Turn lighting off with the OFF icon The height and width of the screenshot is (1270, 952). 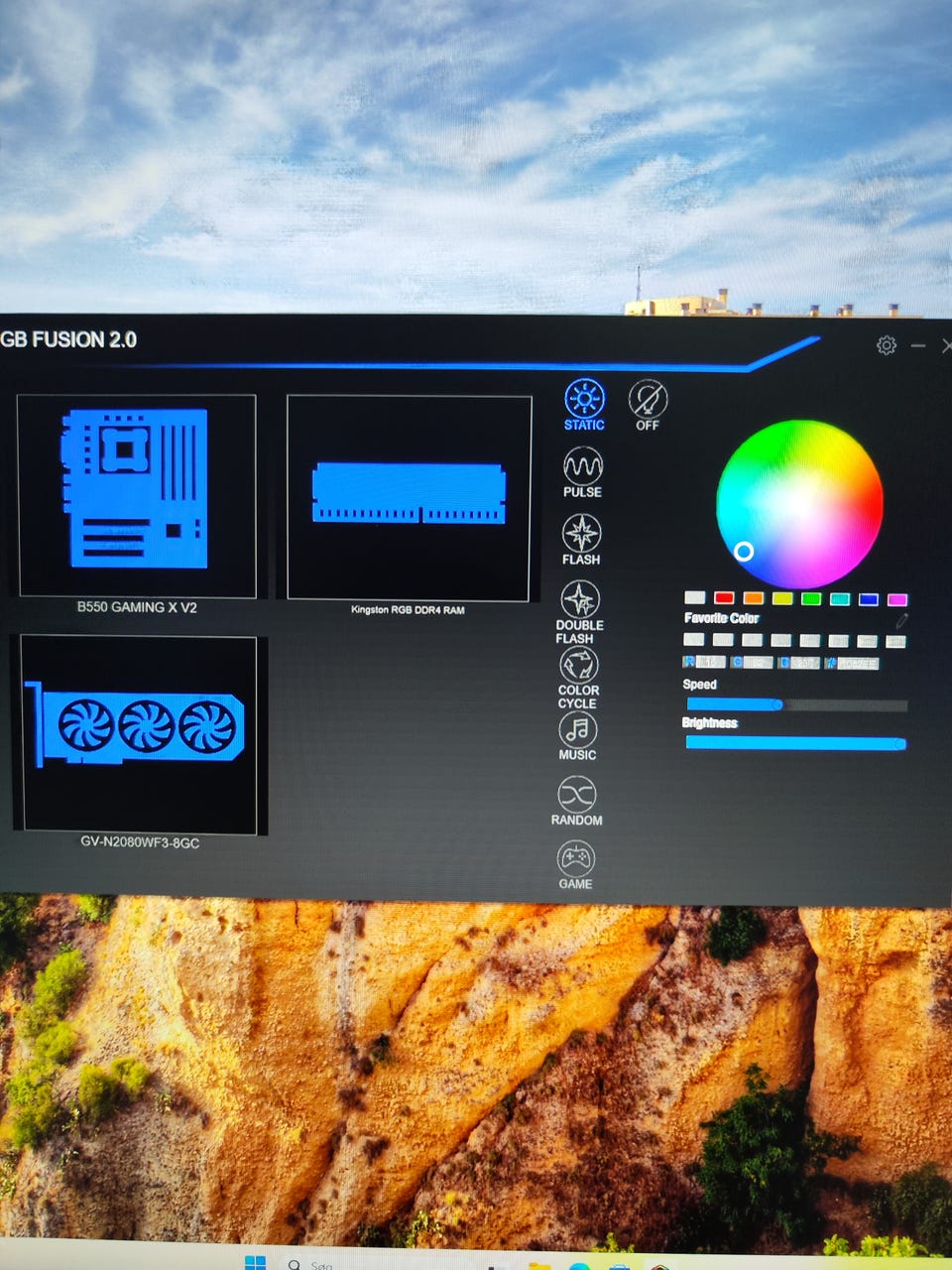point(648,405)
